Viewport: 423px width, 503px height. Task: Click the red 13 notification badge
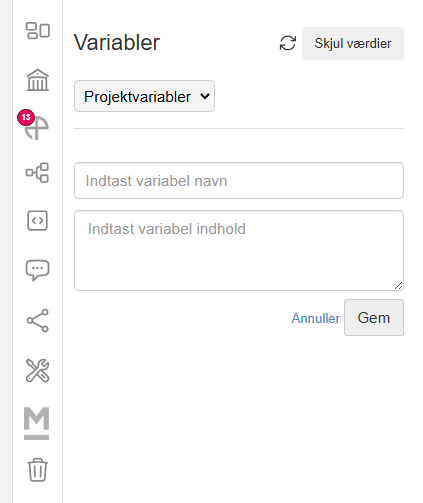[x=26, y=117]
